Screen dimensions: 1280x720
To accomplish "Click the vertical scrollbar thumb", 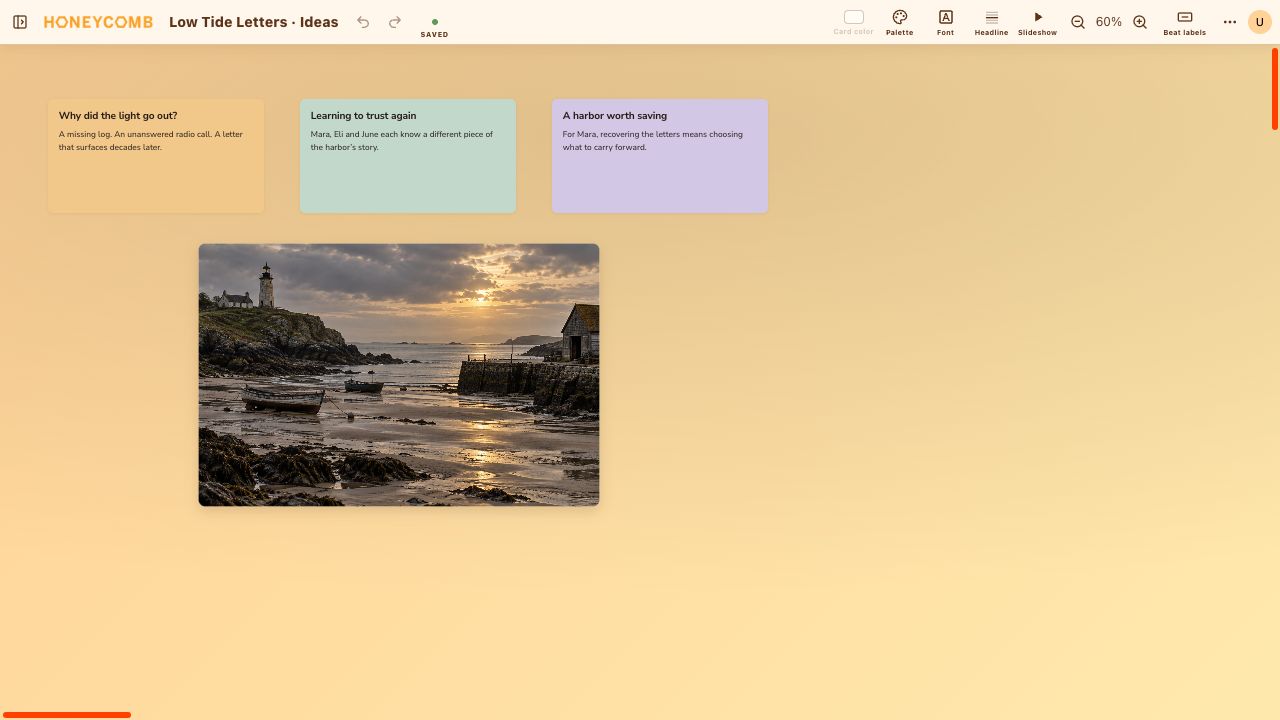I will click(1275, 89).
